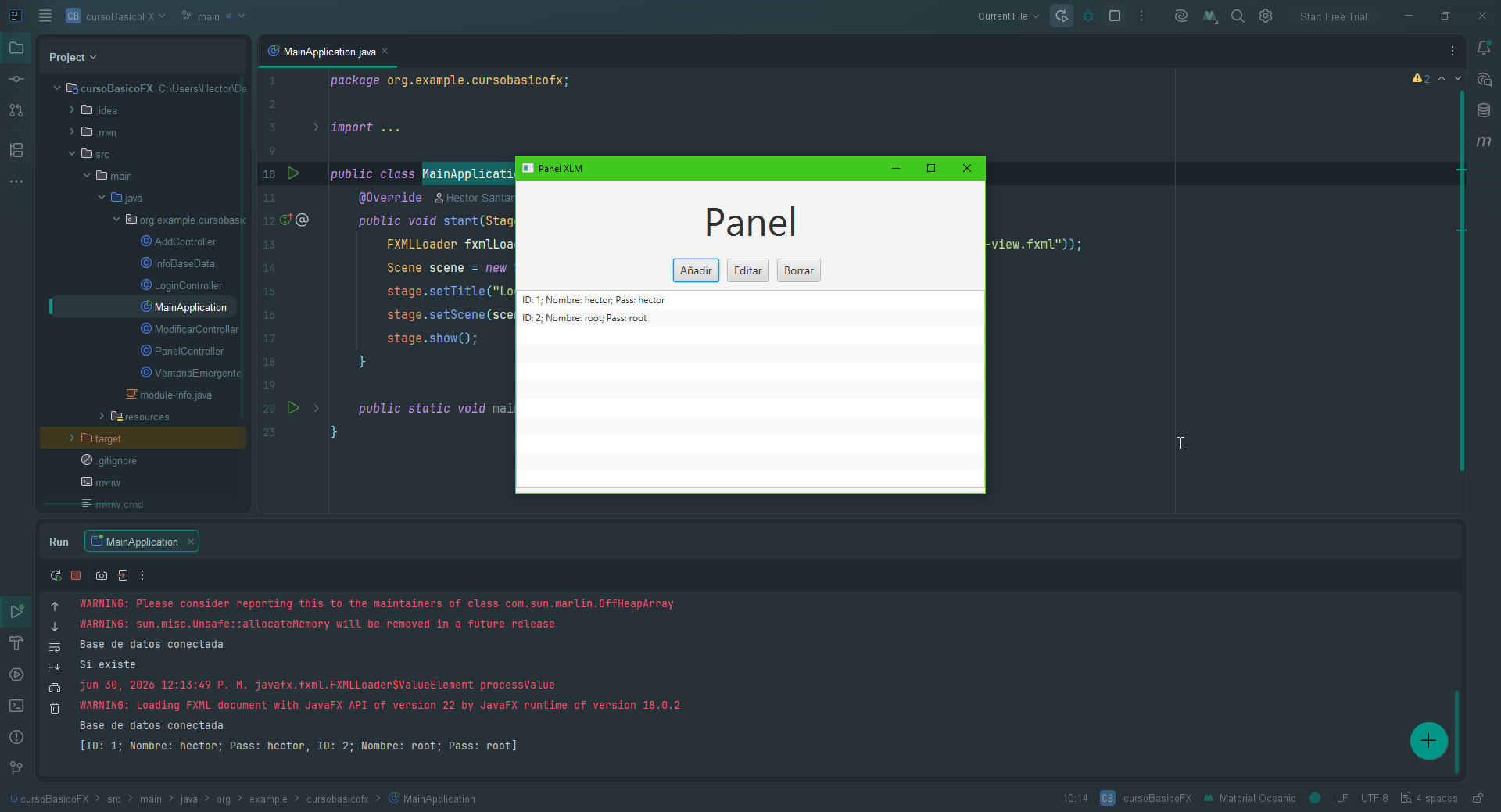Open AddController in project tree

[x=184, y=241]
